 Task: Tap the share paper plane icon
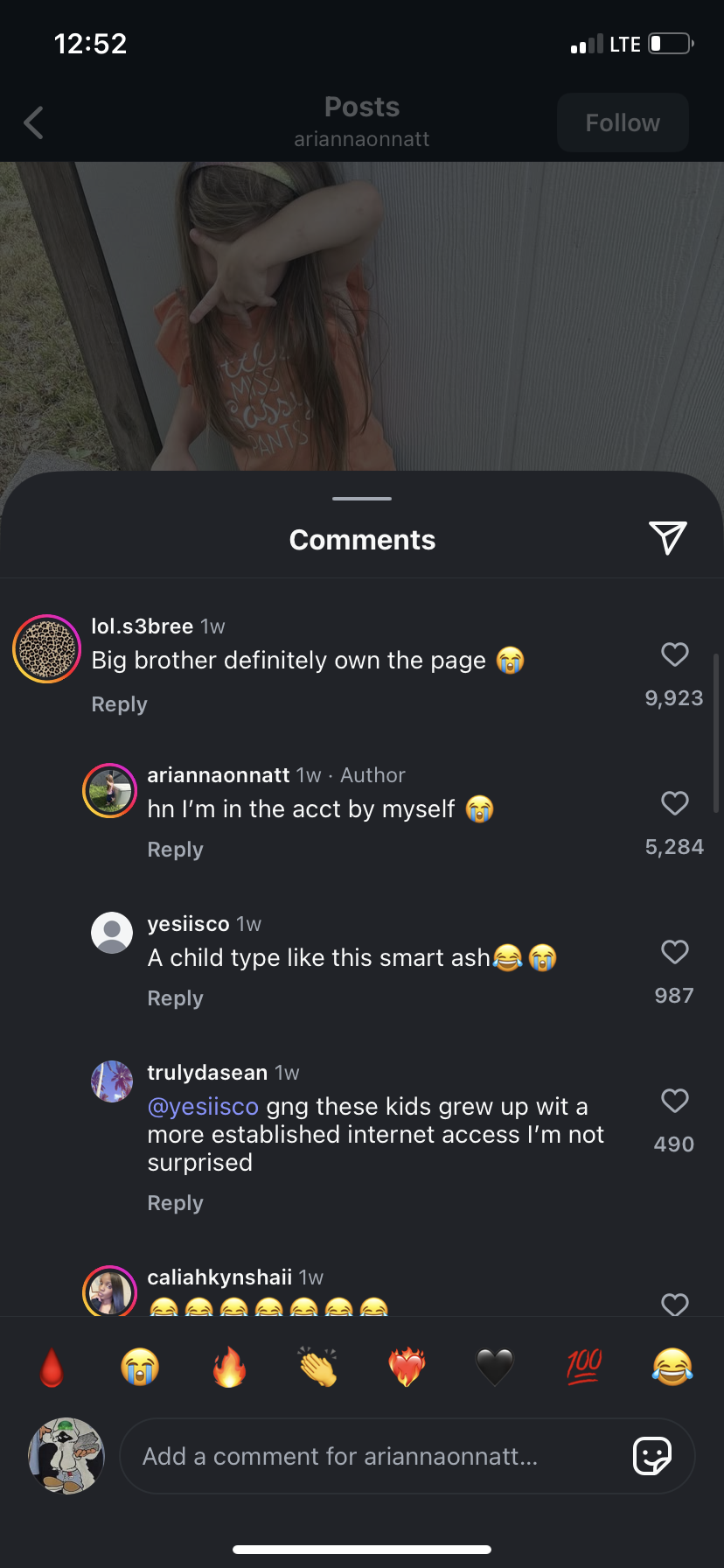667,538
